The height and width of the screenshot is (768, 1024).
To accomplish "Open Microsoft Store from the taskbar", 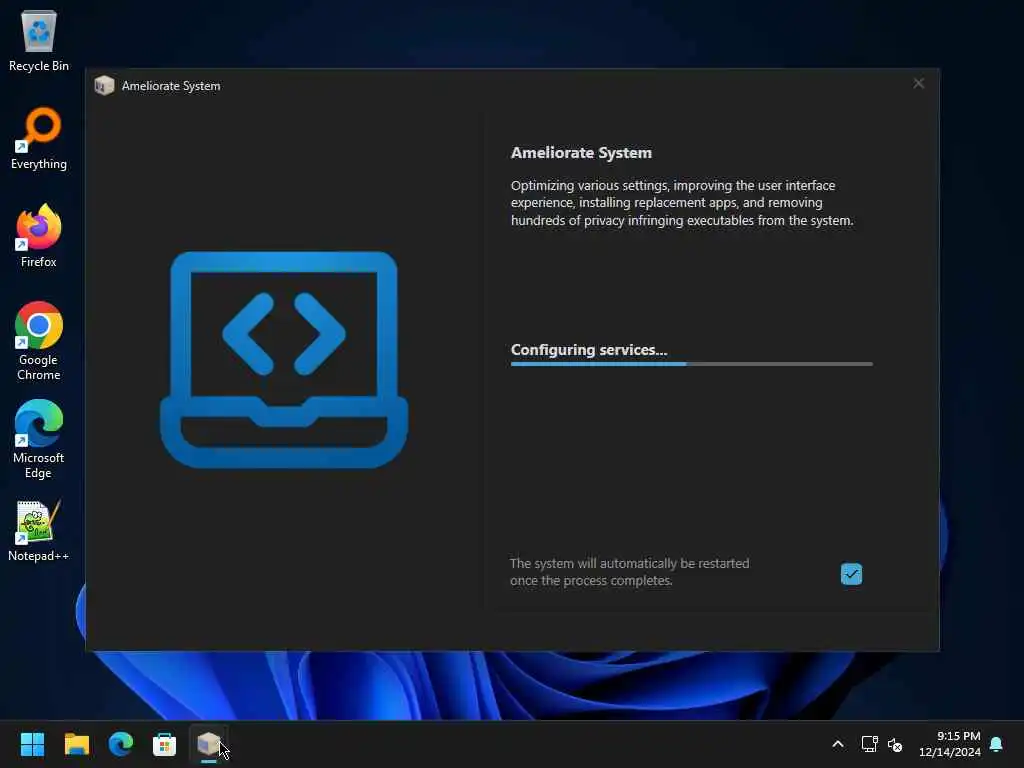I will 165,744.
